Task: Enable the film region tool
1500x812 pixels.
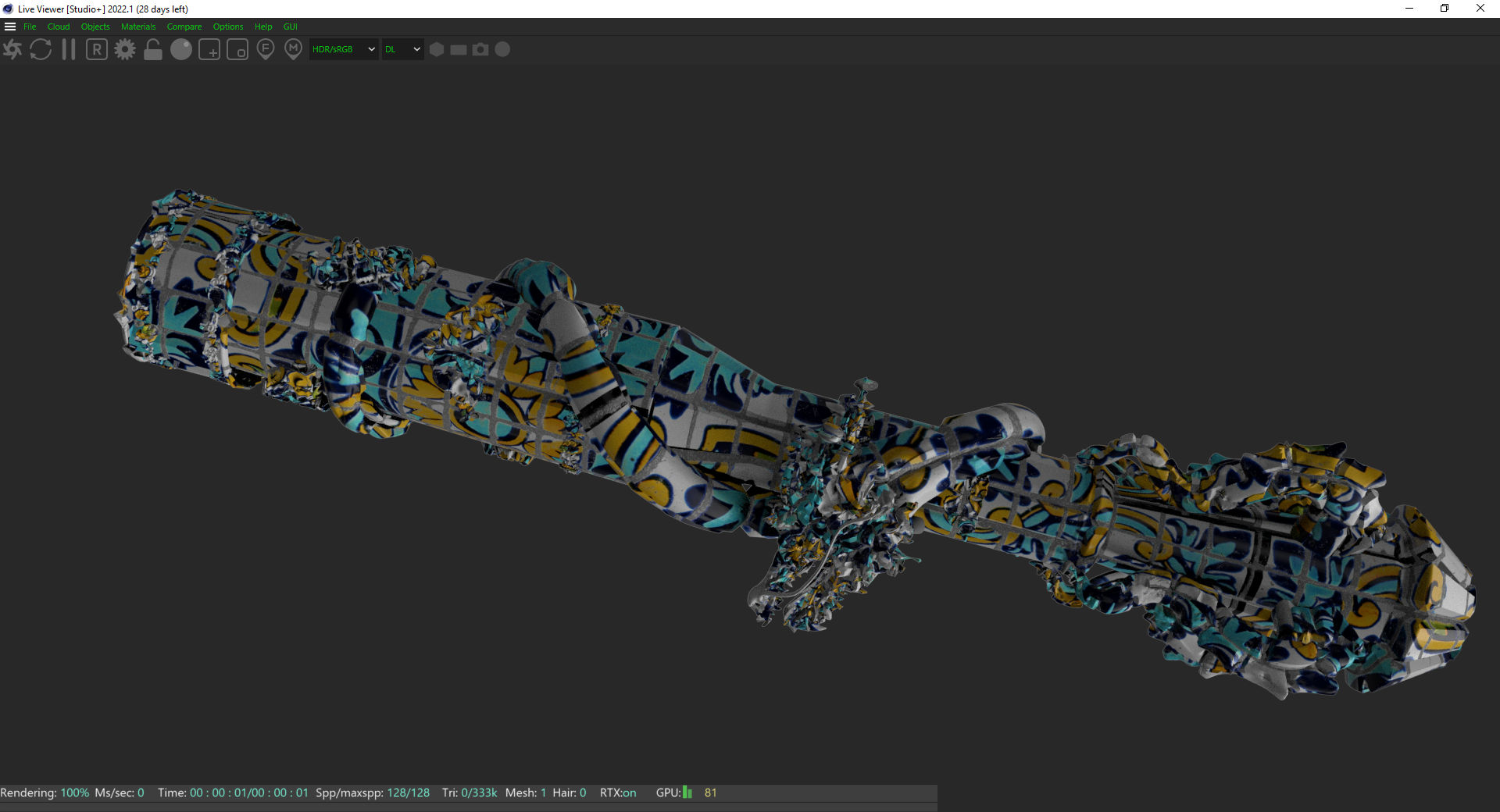Action: [237, 50]
